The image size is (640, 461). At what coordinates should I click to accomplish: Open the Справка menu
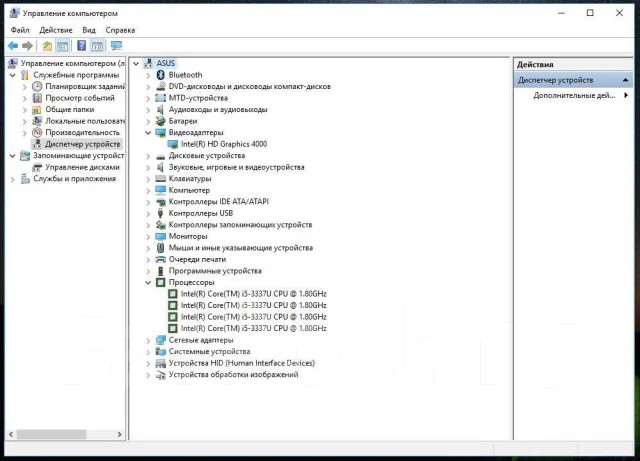[x=120, y=30]
